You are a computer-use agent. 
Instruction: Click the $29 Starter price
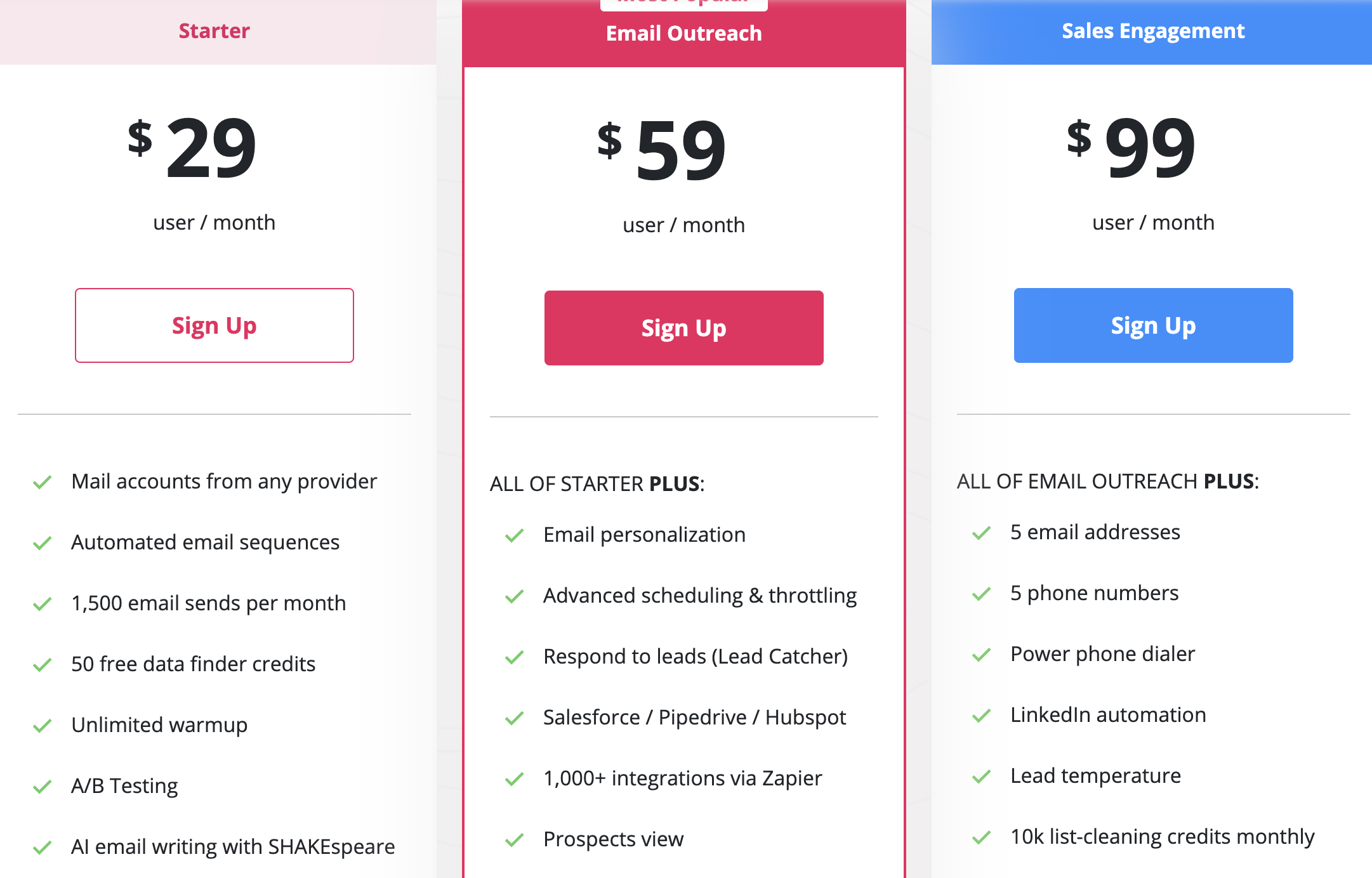click(193, 148)
